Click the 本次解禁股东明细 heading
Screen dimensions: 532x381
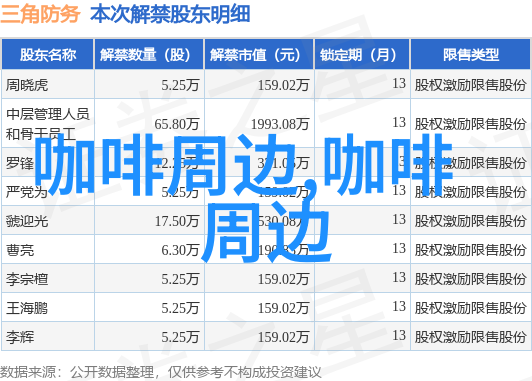[x=170, y=14]
